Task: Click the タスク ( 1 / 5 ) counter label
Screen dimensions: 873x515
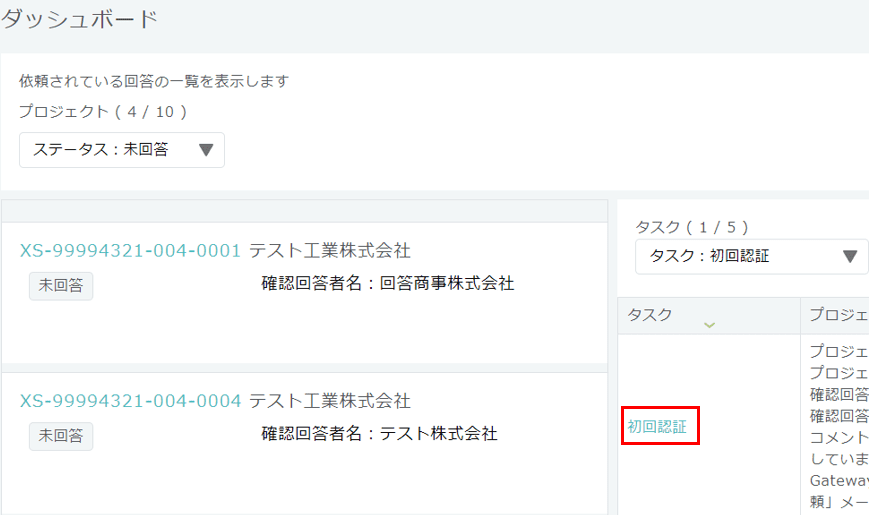Action: 692,227
